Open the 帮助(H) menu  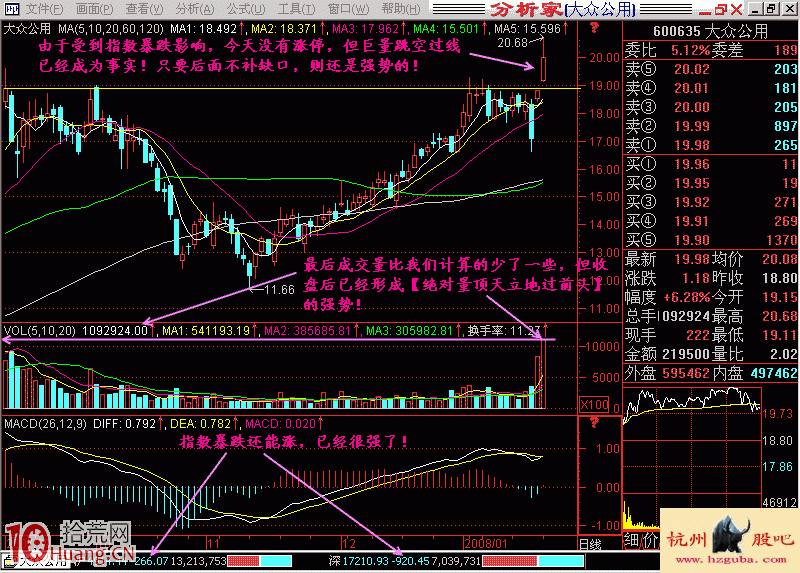pos(401,9)
